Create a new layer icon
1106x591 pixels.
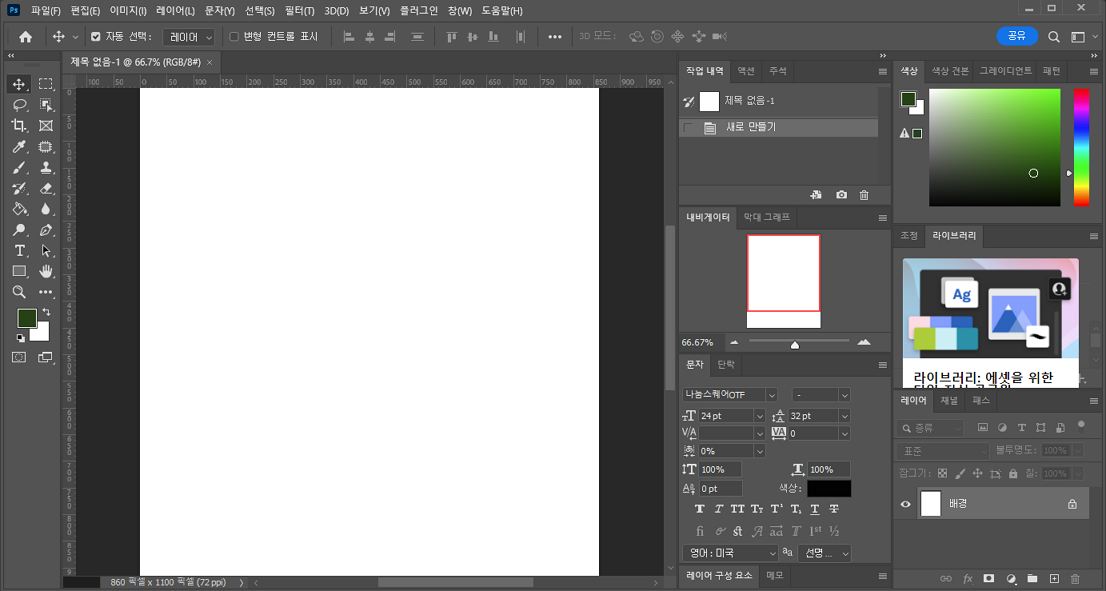1054,579
